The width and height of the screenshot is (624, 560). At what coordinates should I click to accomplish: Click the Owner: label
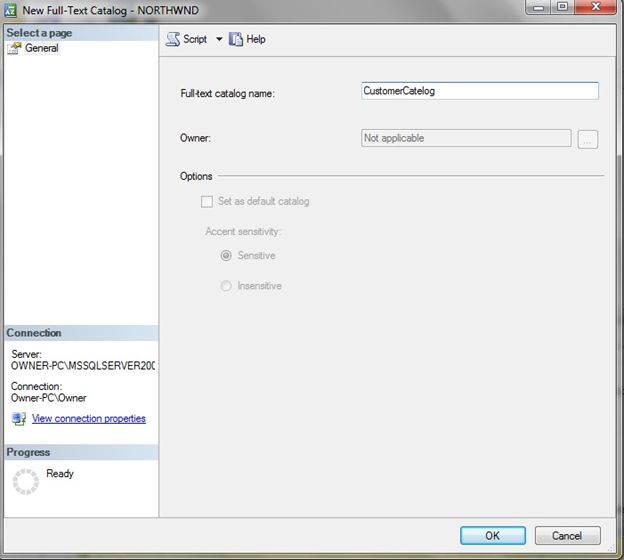click(x=195, y=138)
